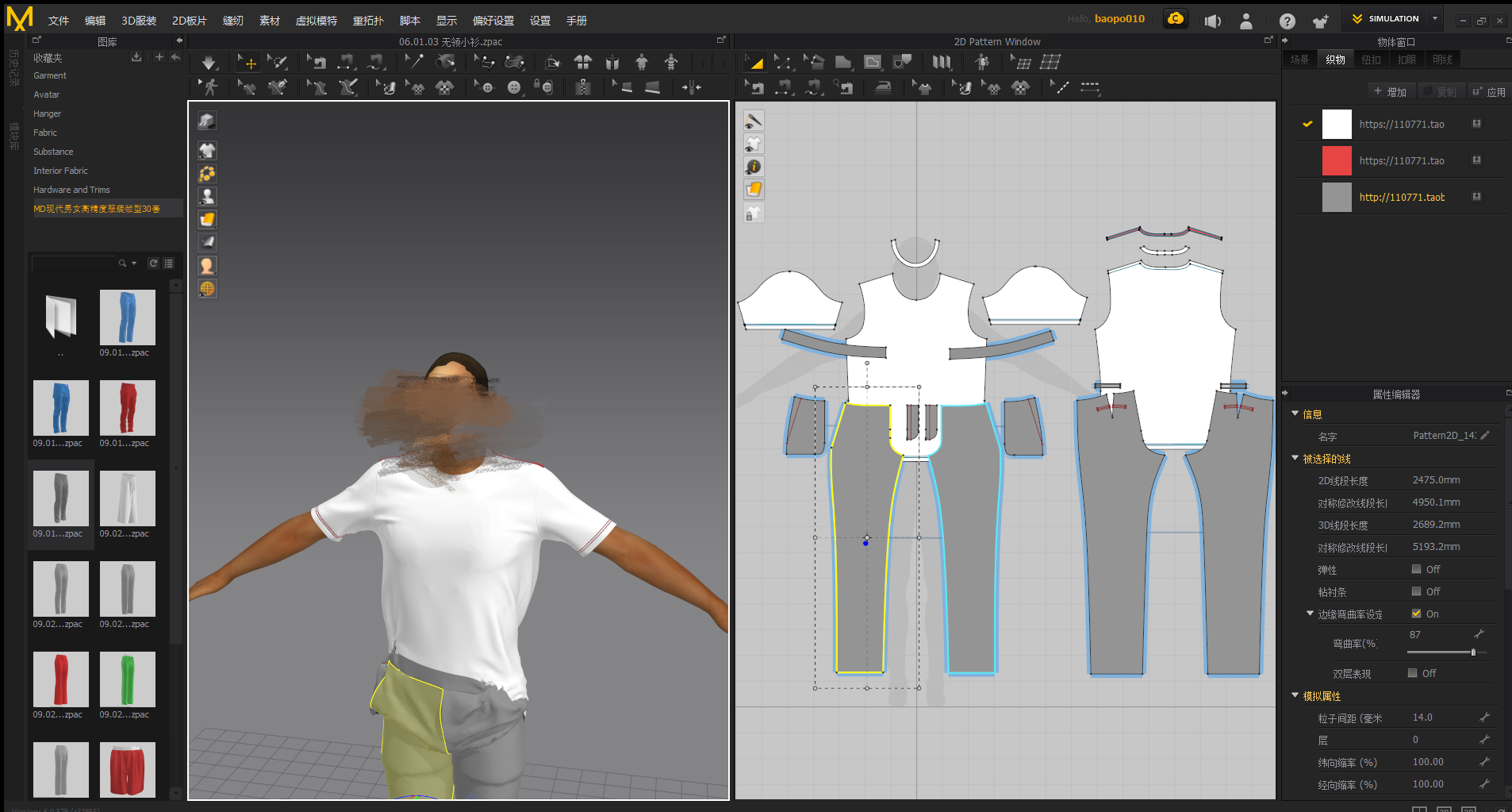Select the round button tool icon
Image resolution: width=1512 pixels, height=812 pixels.
coord(514,87)
